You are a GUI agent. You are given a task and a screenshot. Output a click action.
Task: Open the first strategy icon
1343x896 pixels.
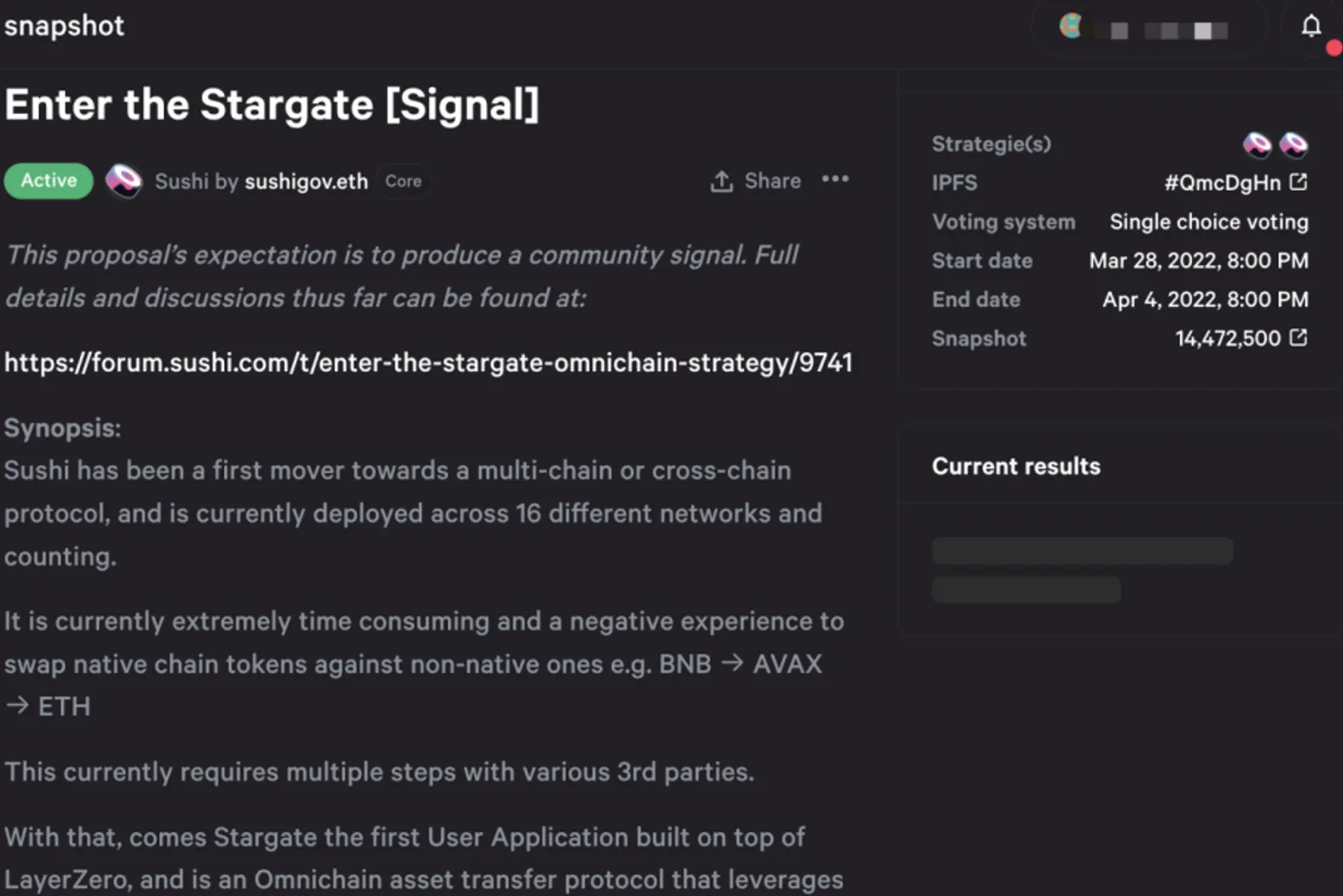[1257, 144]
